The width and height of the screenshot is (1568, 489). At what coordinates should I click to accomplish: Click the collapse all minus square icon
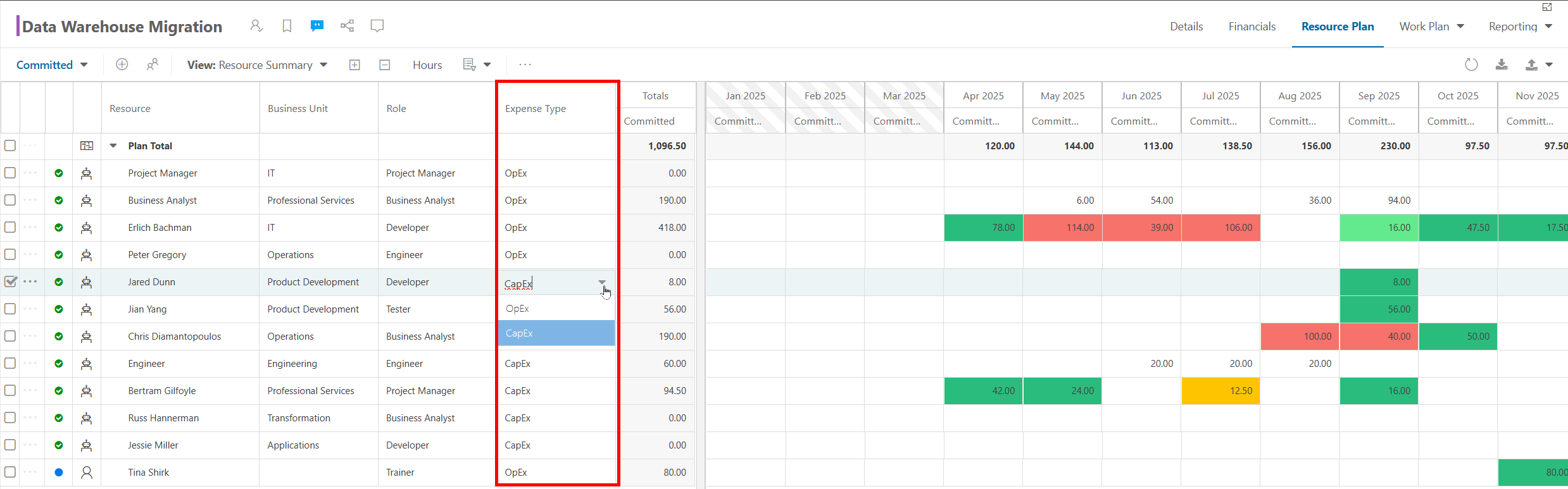[385, 65]
